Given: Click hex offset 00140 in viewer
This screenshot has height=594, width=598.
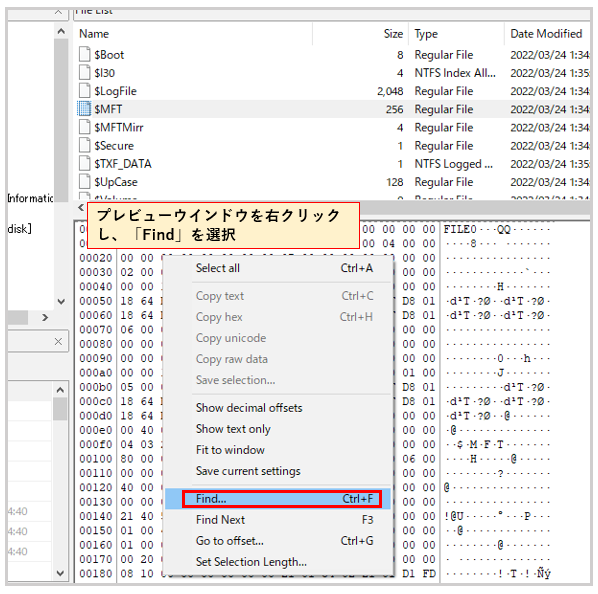Looking at the screenshot, I should (96, 516).
